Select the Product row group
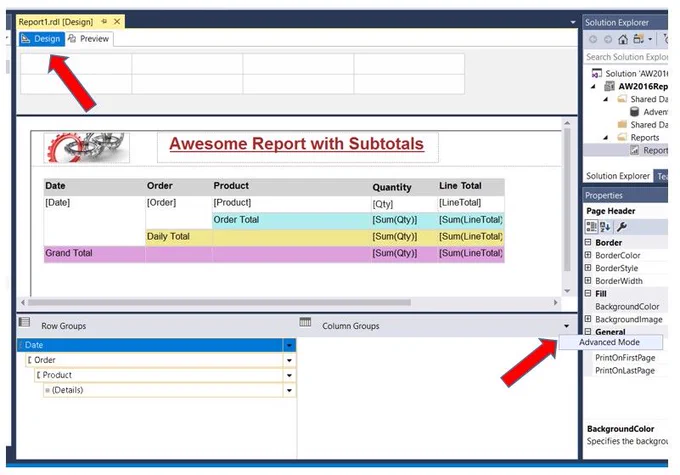680x475 pixels. (159, 375)
